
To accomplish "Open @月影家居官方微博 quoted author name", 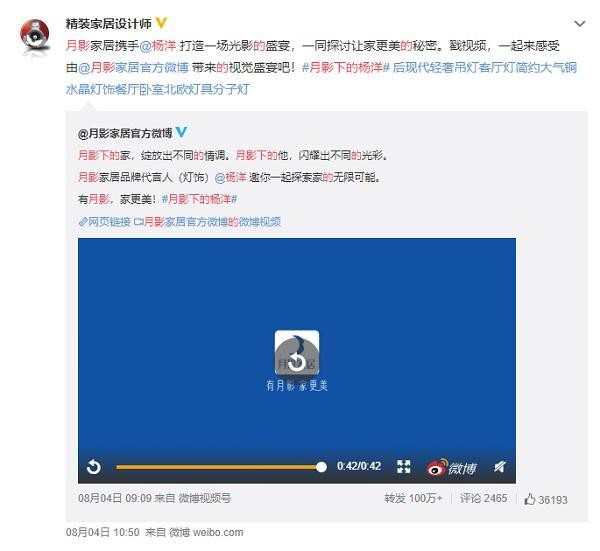I will (125, 133).
